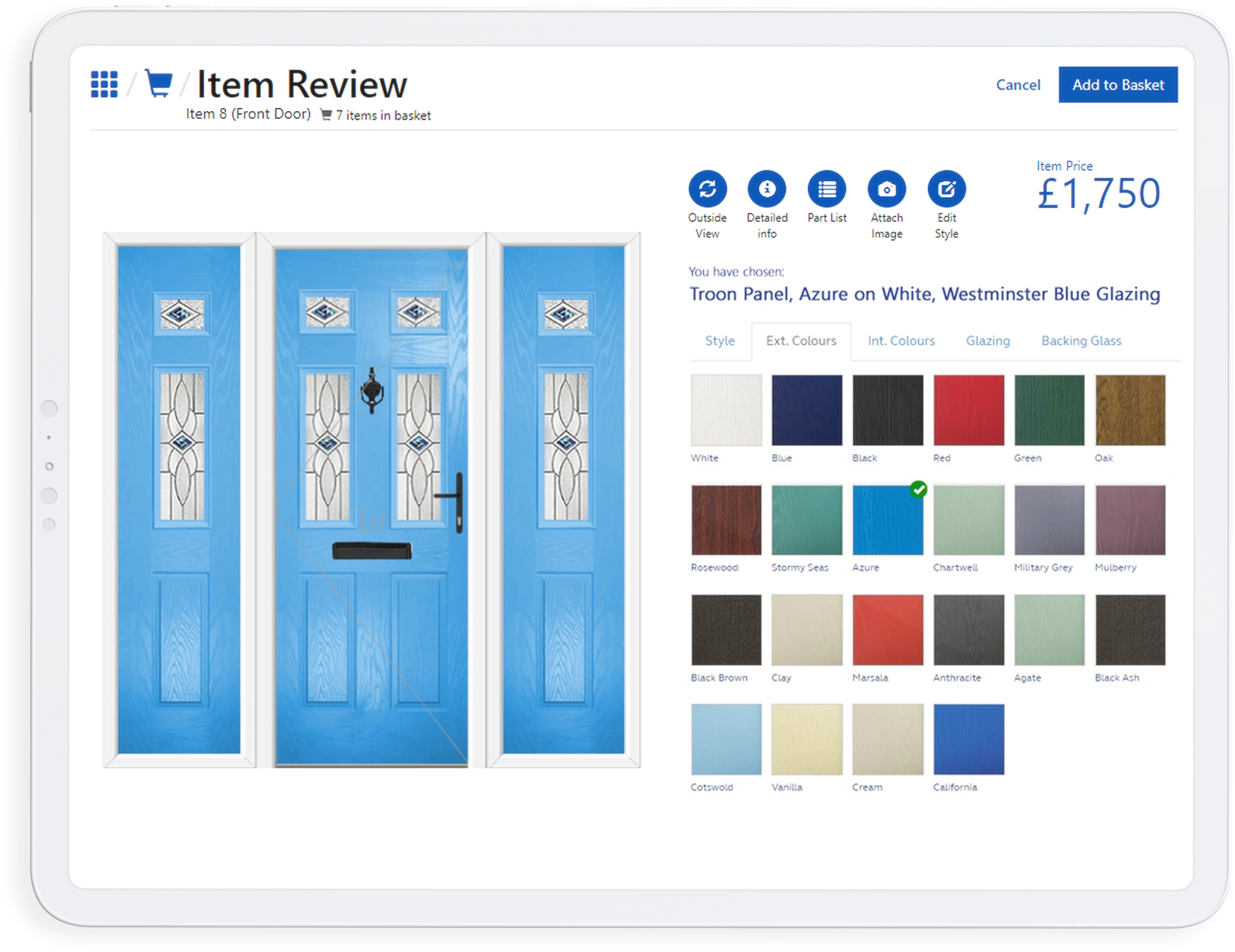Choose the California colour swatch
The image size is (1235, 952).
(x=969, y=739)
